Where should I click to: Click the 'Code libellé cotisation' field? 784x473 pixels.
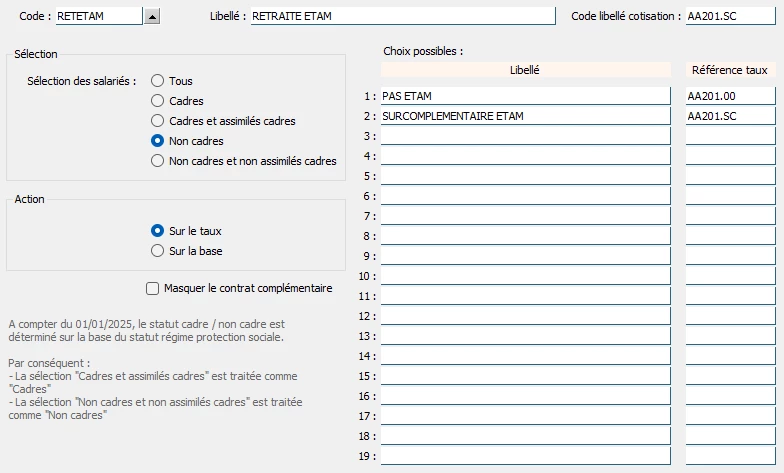pos(730,16)
